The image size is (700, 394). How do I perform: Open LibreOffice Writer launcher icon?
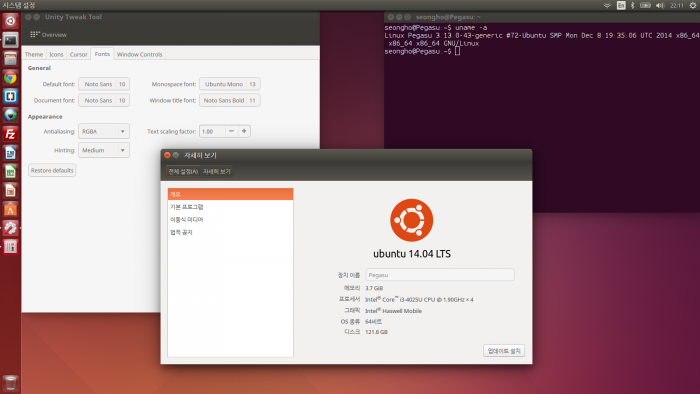(x=10, y=153)
